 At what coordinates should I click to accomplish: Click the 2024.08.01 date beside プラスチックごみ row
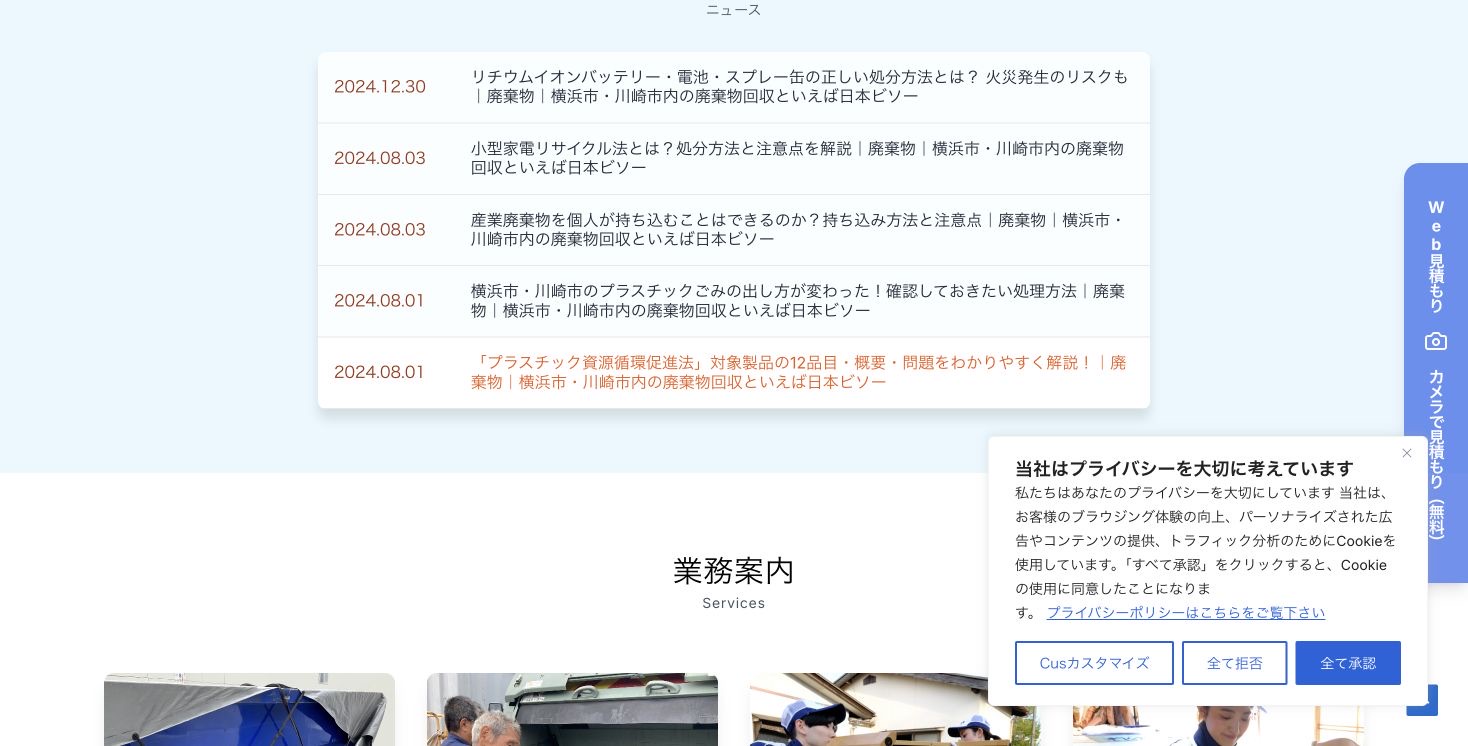[380, 301]
